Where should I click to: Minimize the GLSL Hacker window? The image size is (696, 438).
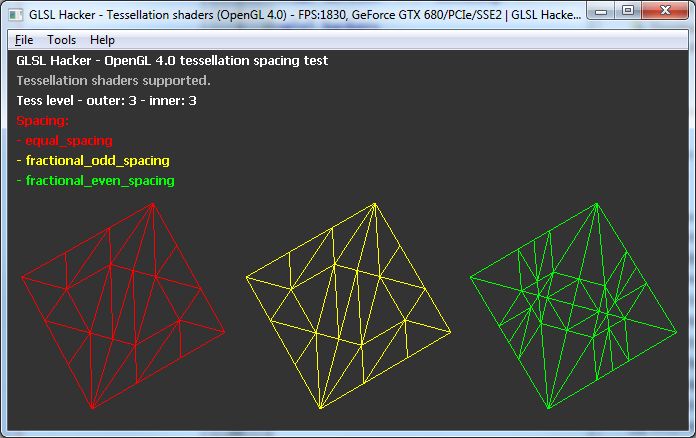[601, 11]
